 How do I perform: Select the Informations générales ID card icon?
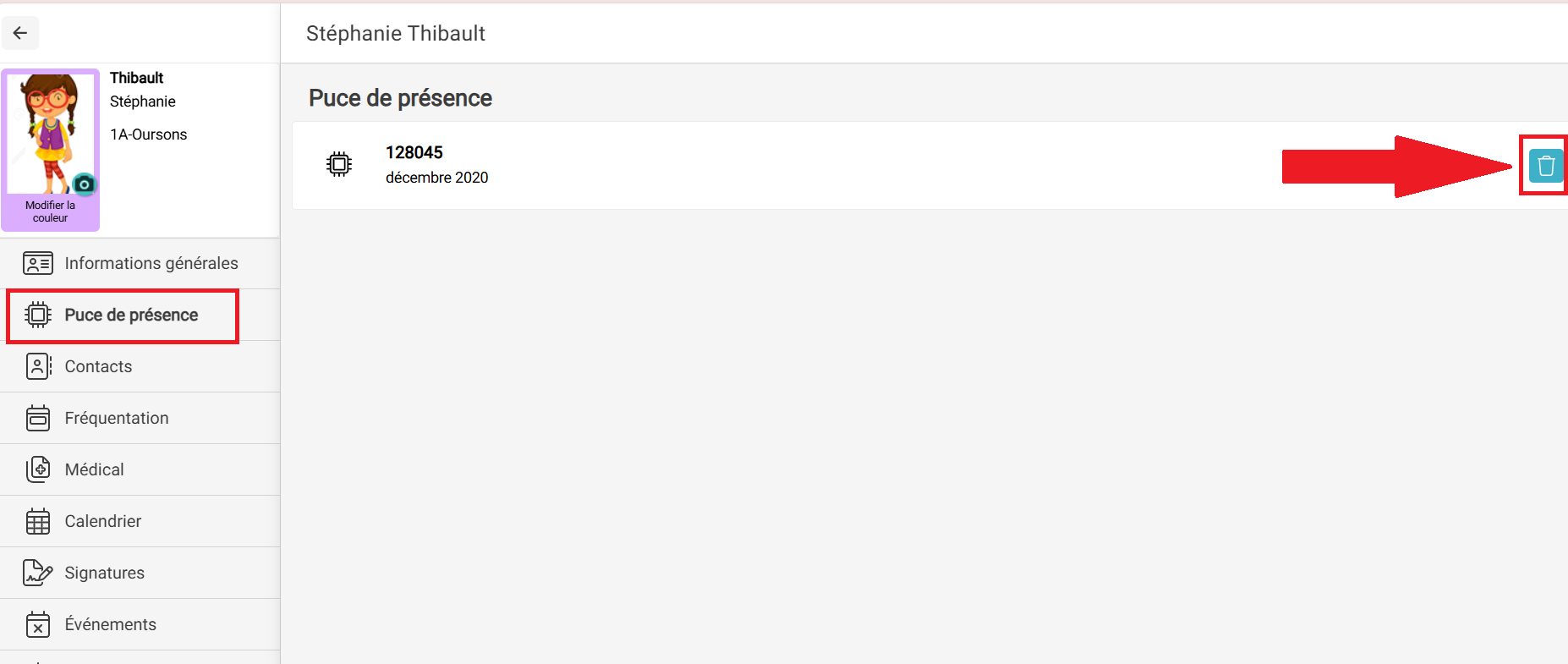[38, 264]
